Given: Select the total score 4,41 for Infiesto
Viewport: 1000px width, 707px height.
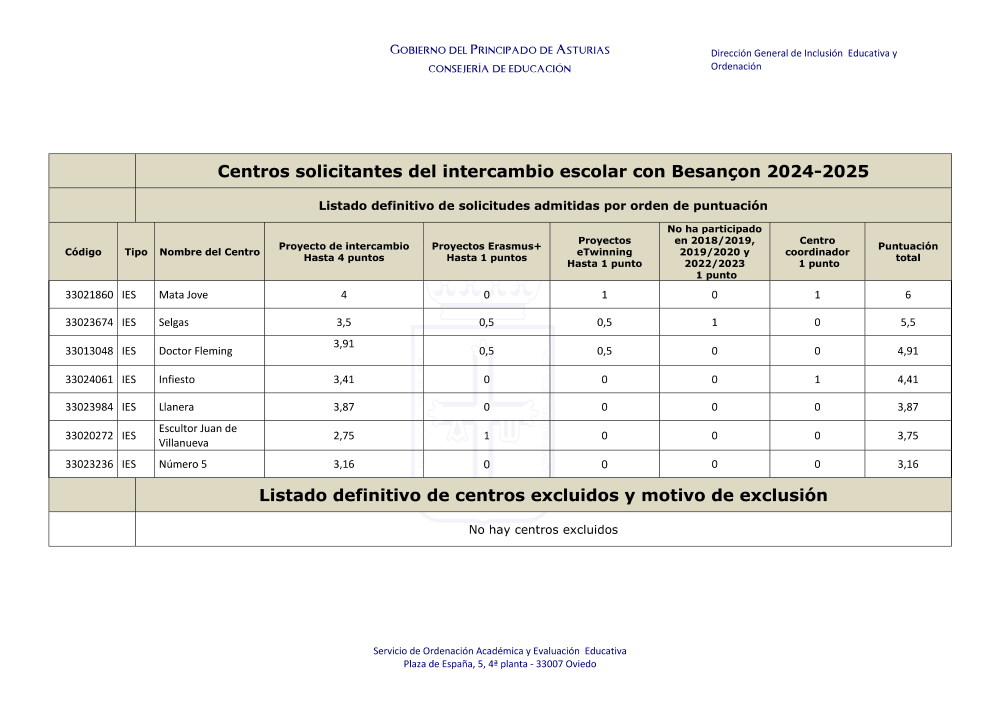Looking at the screenshot, I should [907, 380].
